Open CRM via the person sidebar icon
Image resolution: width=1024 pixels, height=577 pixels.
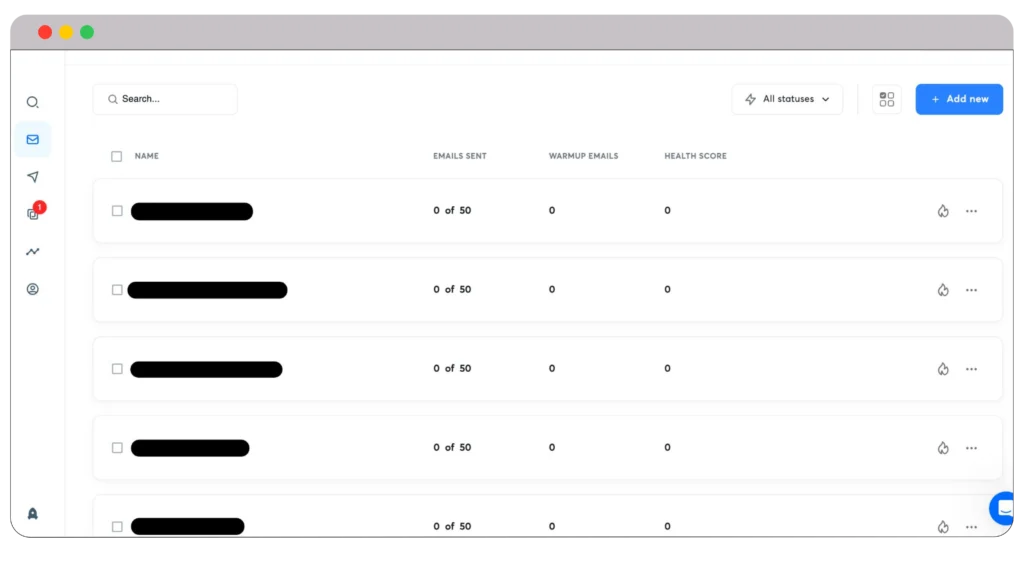pos(33,289)
